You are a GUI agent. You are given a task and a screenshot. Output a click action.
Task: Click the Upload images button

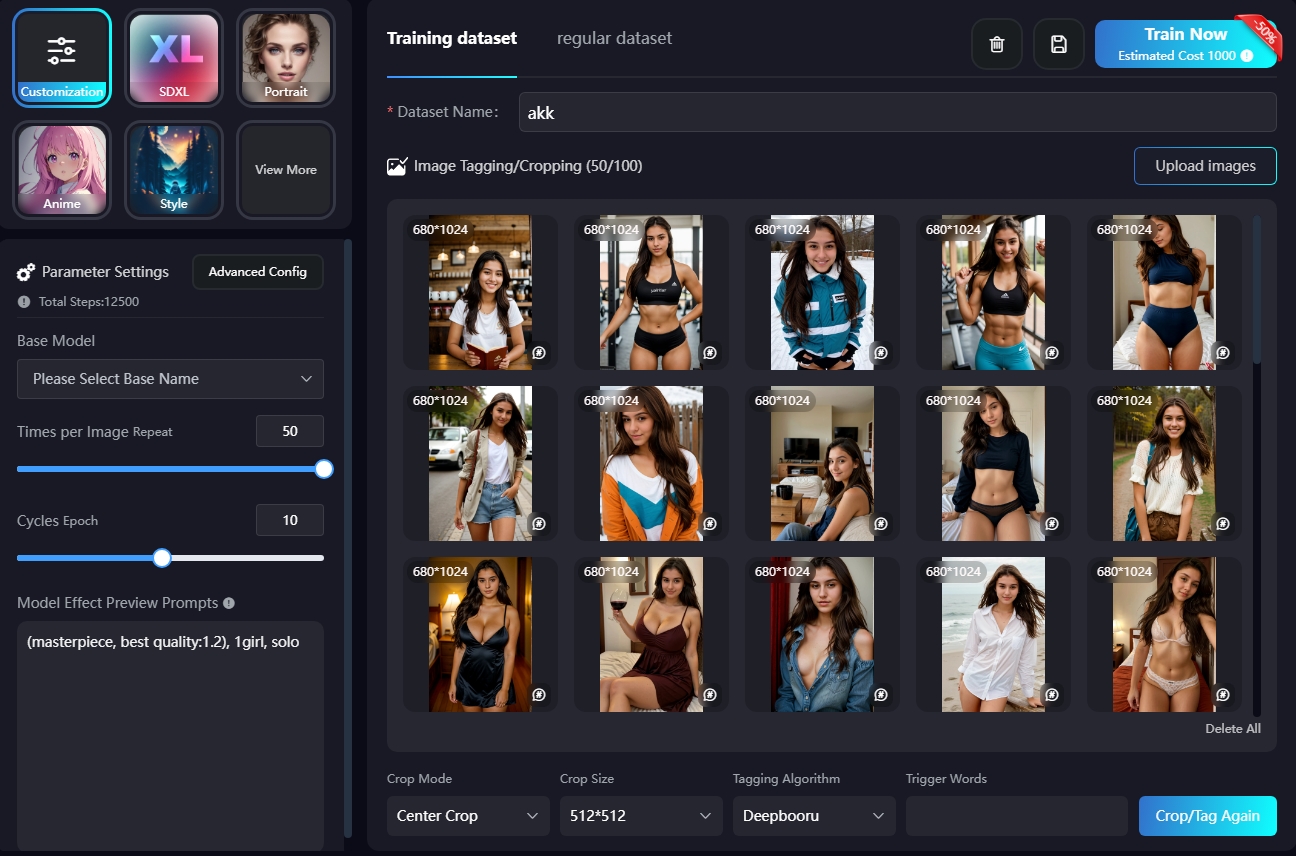(x=1204, y=166)
